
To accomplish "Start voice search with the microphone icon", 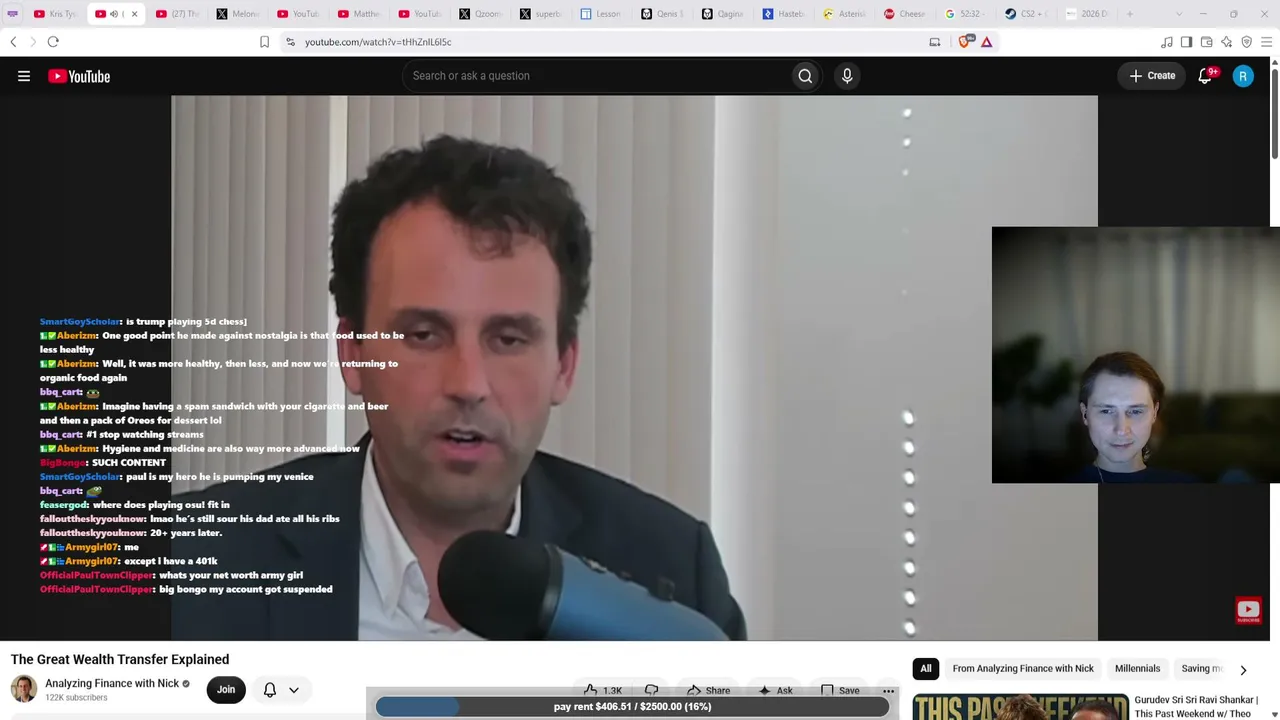I will click(x=847, y=76).
